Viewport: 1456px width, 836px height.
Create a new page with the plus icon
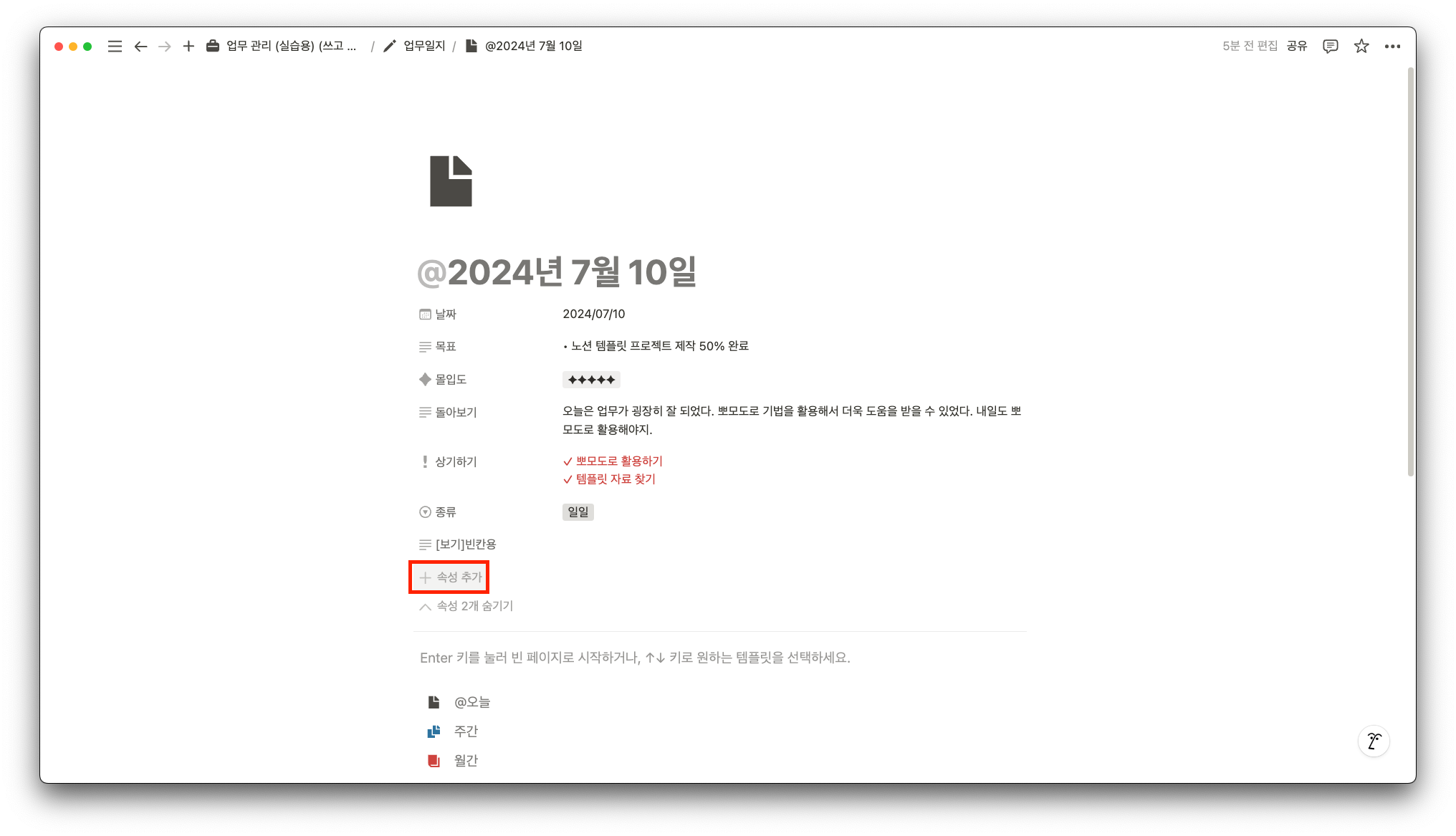click(x=188, y=47)
